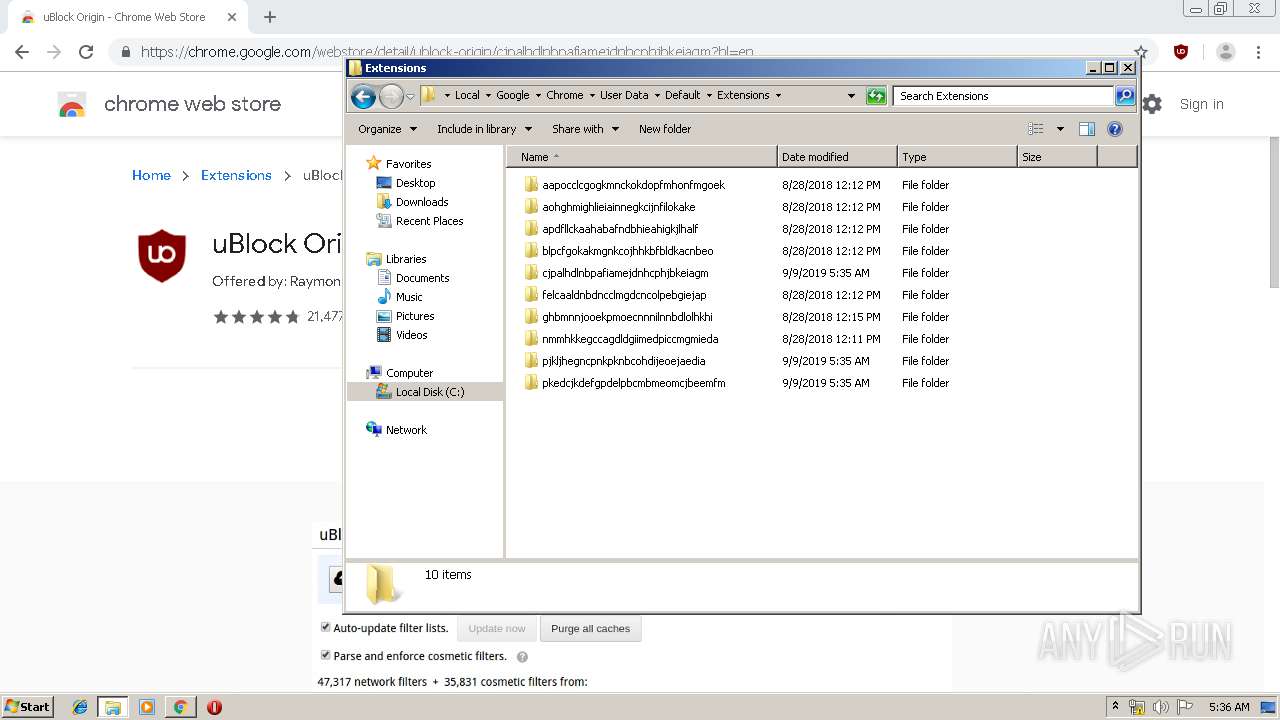
Task: Go back in Chrome browser
Action: coord(22,52)
